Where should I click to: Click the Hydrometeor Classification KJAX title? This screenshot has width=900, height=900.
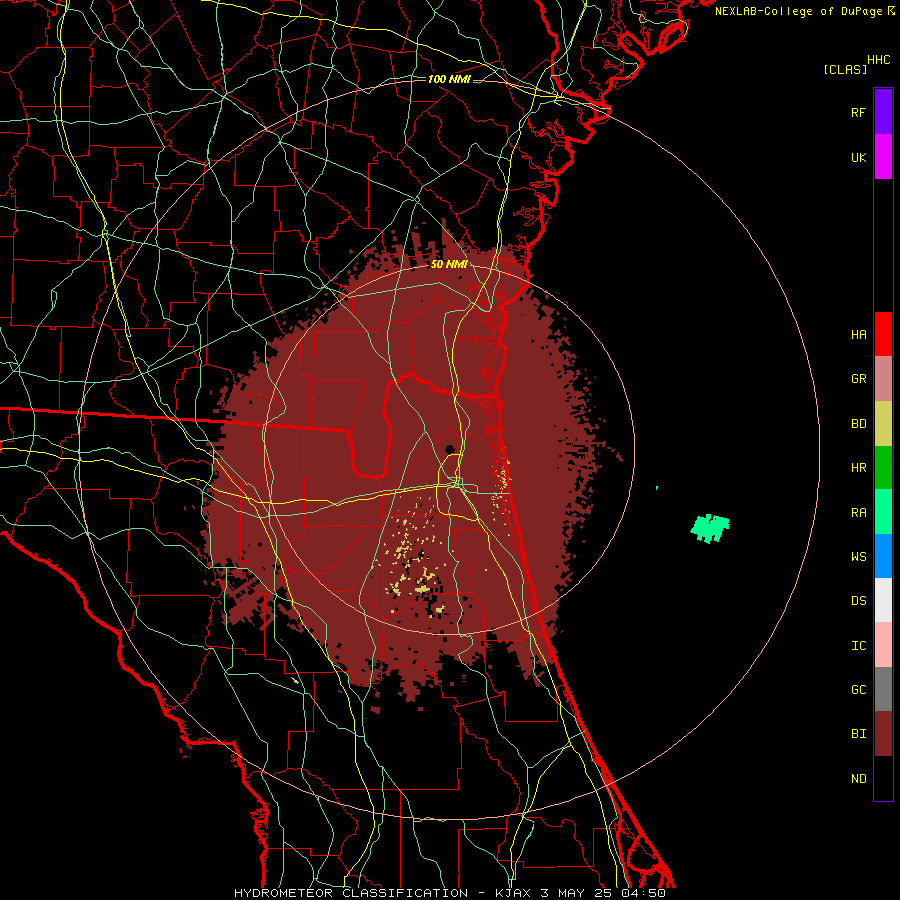pos(450,893)
